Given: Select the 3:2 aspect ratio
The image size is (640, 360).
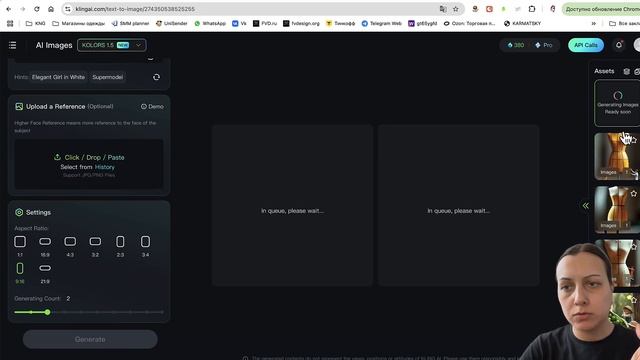Looking at the screenshot, I should coord(95,246).
